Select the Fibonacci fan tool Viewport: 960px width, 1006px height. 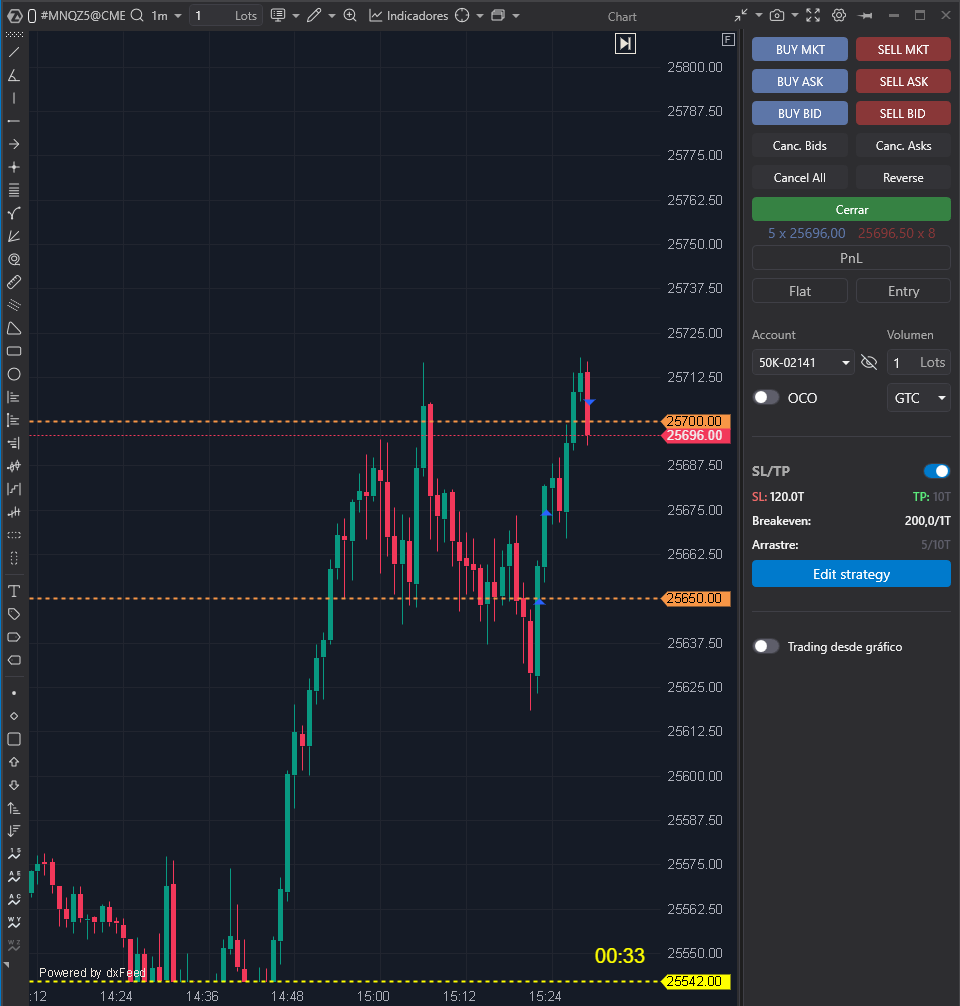pos(13,237)
